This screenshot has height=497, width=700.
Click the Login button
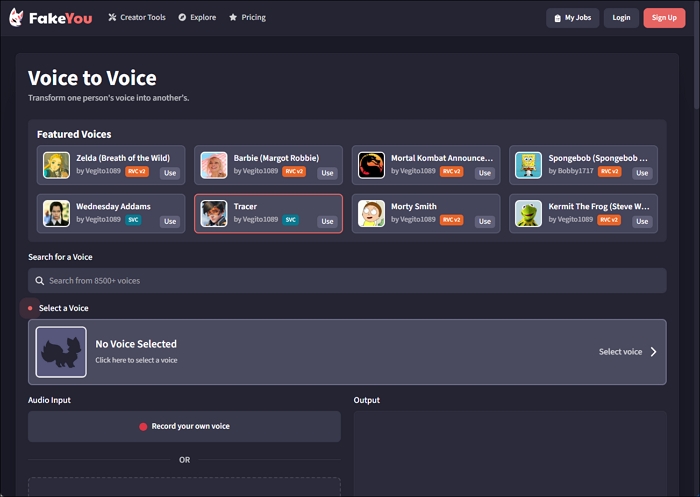click(x=621, y=18)
